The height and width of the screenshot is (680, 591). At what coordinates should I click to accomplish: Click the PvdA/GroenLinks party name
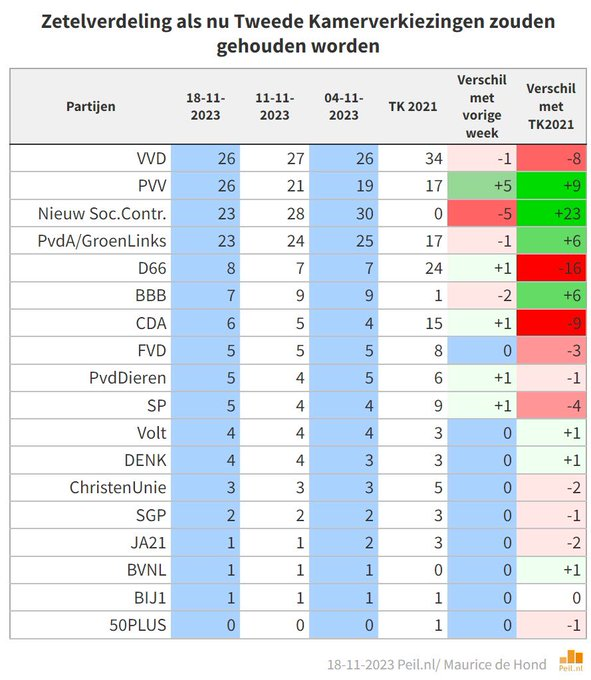102,241
